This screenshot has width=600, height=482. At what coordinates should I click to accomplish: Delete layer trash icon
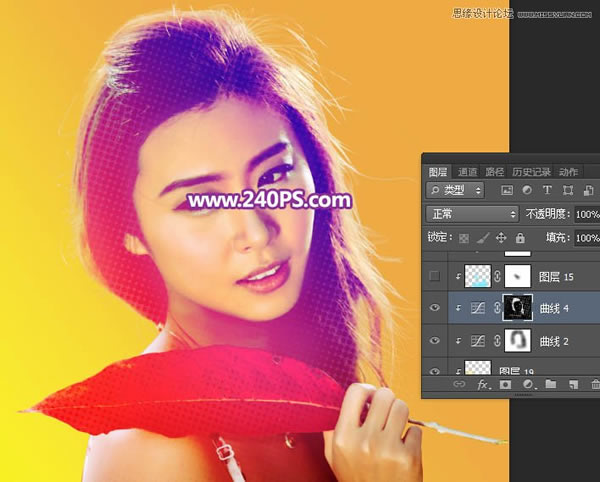coord(595,384)
